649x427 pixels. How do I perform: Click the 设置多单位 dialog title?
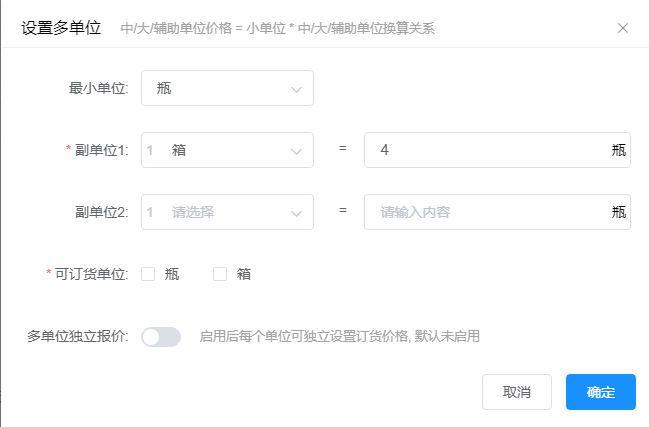61,28
